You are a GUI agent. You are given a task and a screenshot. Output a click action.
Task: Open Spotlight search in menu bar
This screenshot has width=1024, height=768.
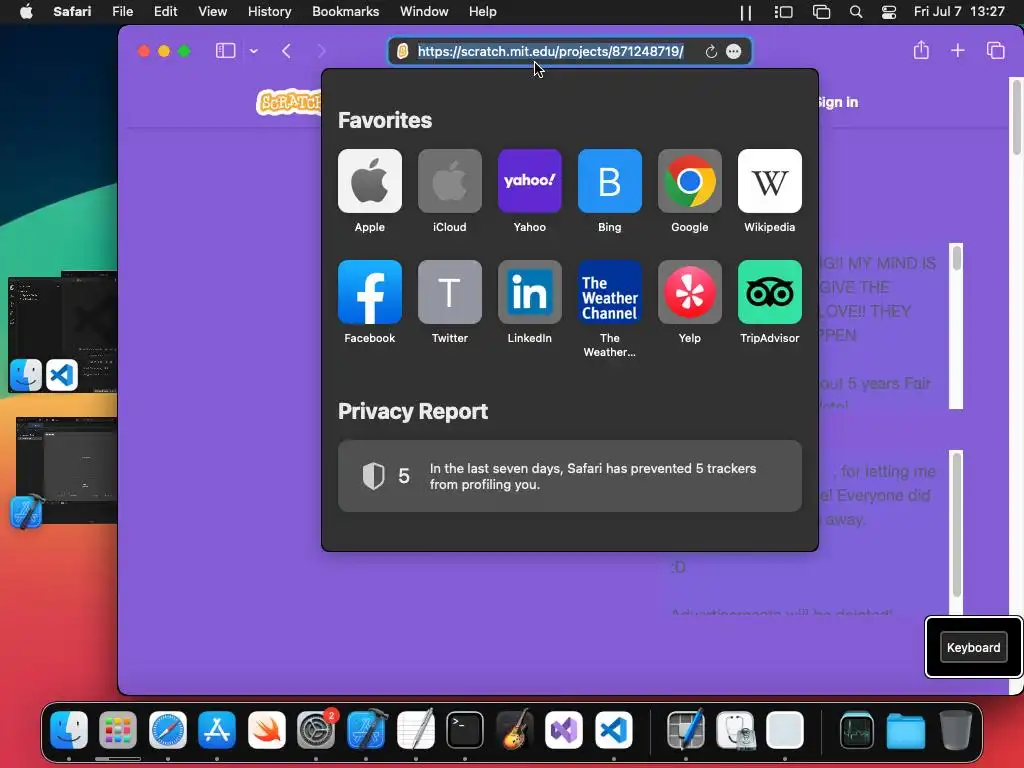click(856, 12)
